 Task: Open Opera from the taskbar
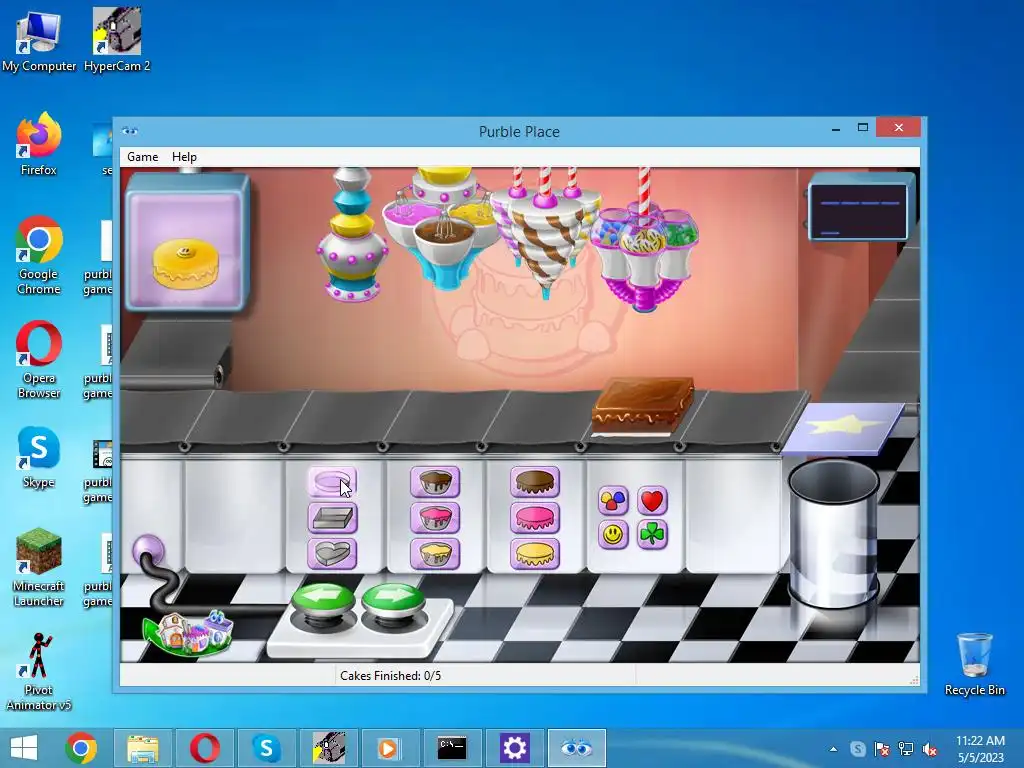coord(204,748)
